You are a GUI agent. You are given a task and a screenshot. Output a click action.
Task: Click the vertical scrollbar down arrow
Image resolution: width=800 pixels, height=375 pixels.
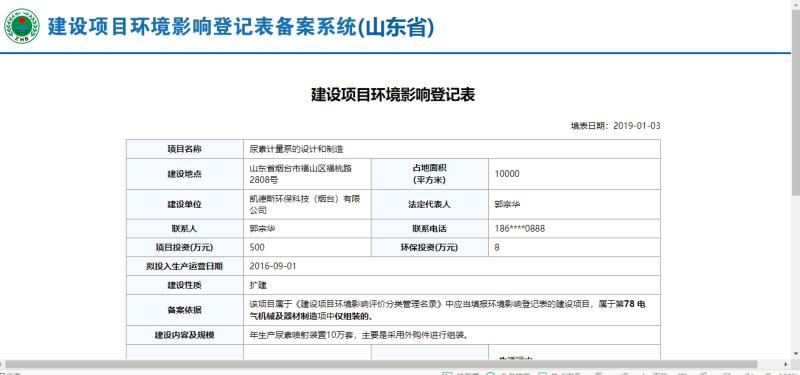coord(795,355)
